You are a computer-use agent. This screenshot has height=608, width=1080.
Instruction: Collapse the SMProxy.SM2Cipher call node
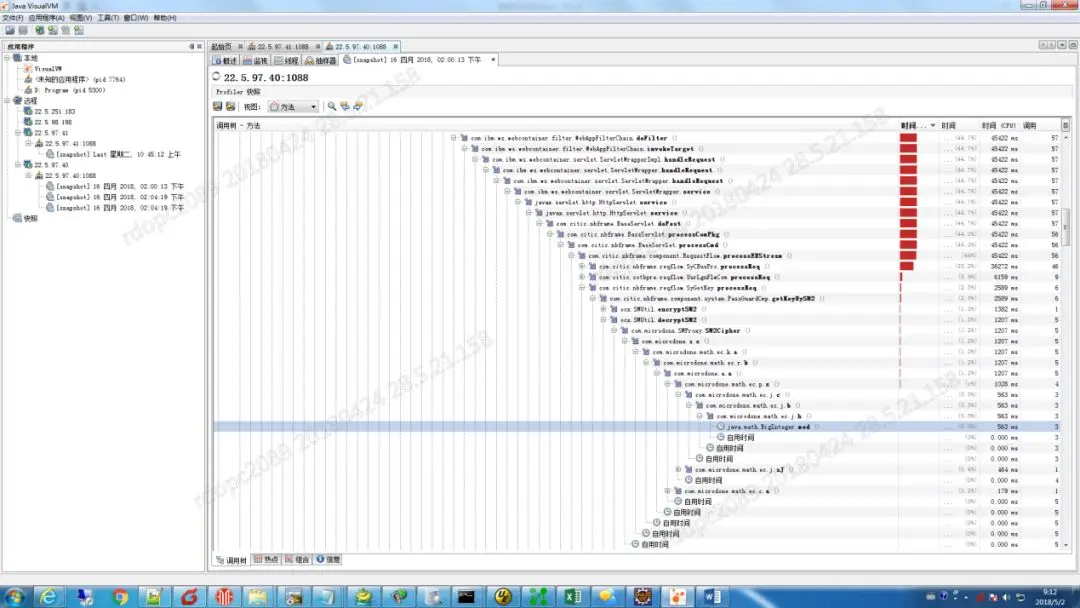click(614, 331)
